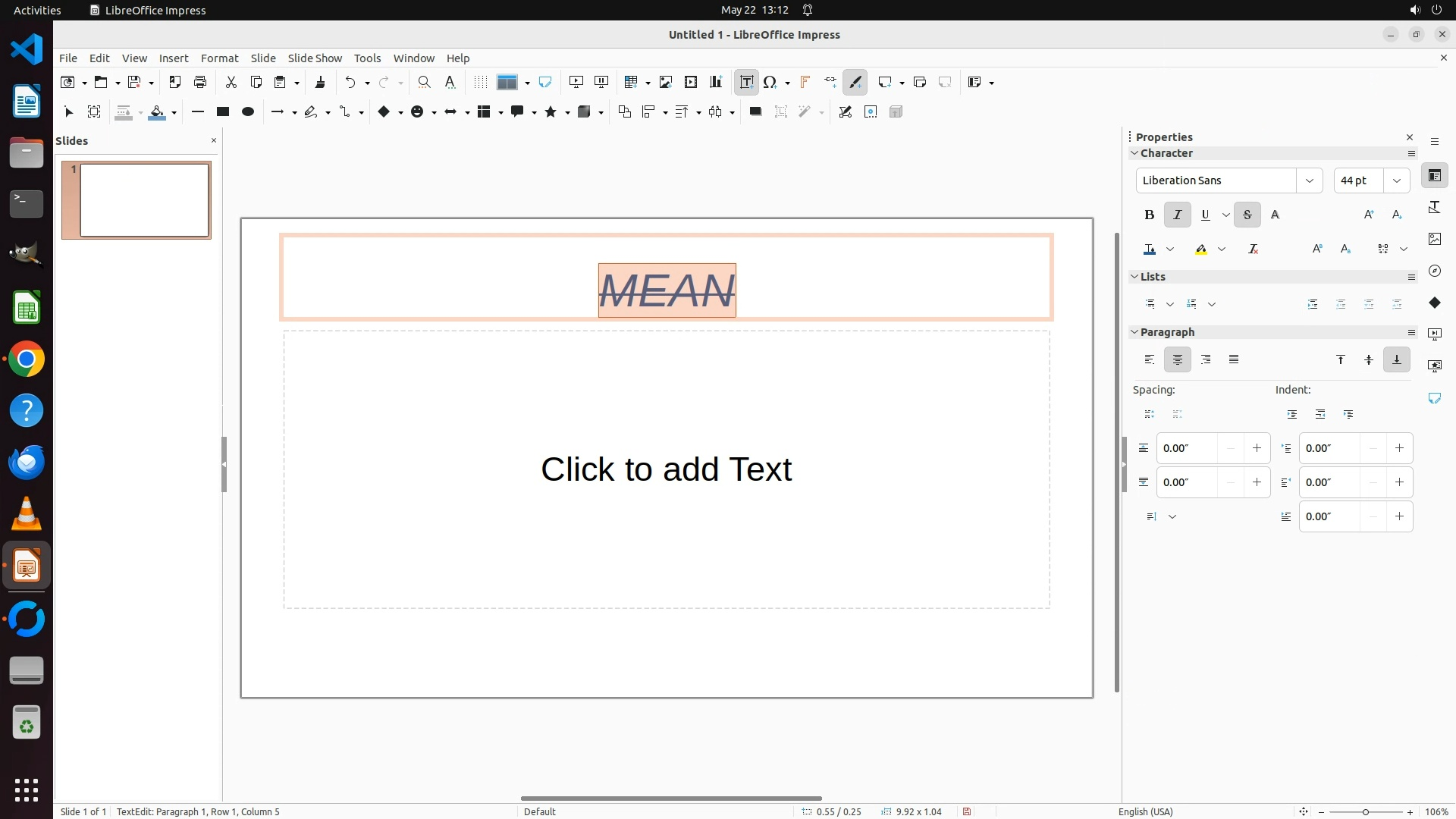Click 'Click to add Text' placeholder
Screen dimensions: 1456x819
click(x=666, y=469)
